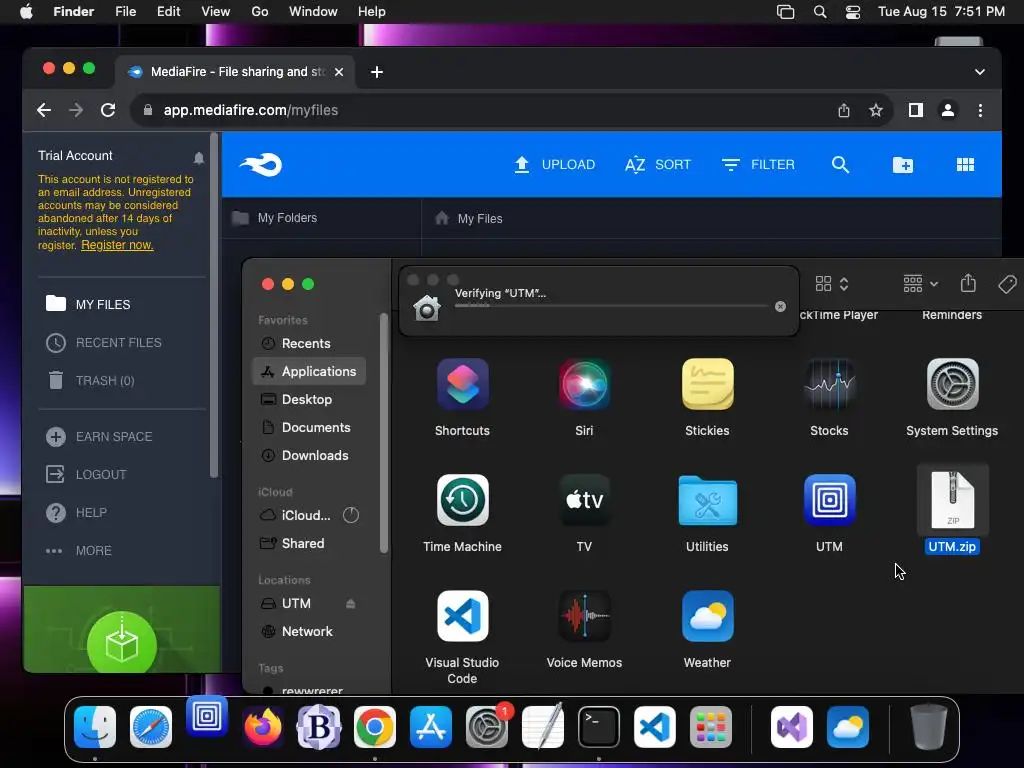1024x768 pixels.
Task: Click the MediaFire flame logo
Action: [261, 165]
